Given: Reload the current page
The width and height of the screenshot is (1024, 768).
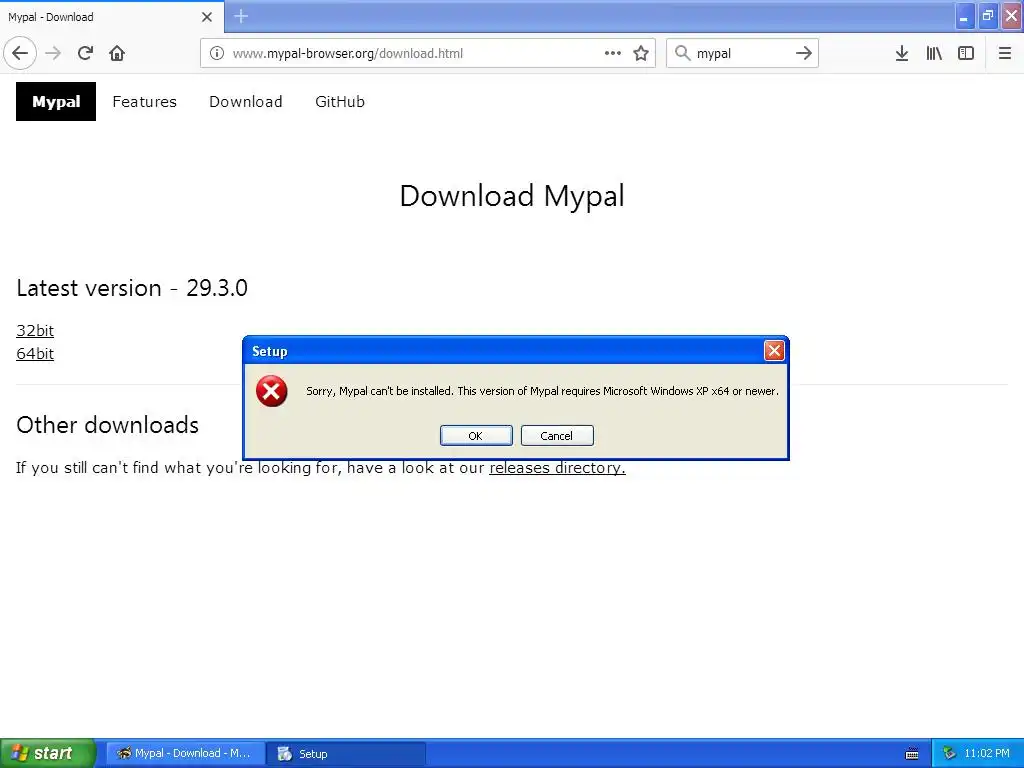Looking at the screenshot, I should (x=85, y=53).
